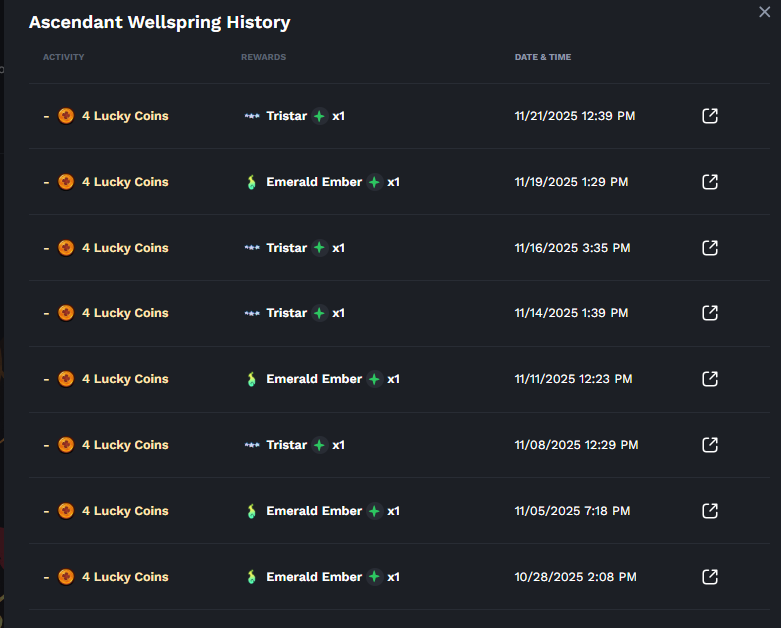Click Lucky Coin icon in 11/08/2025 row

pos(66,445)
